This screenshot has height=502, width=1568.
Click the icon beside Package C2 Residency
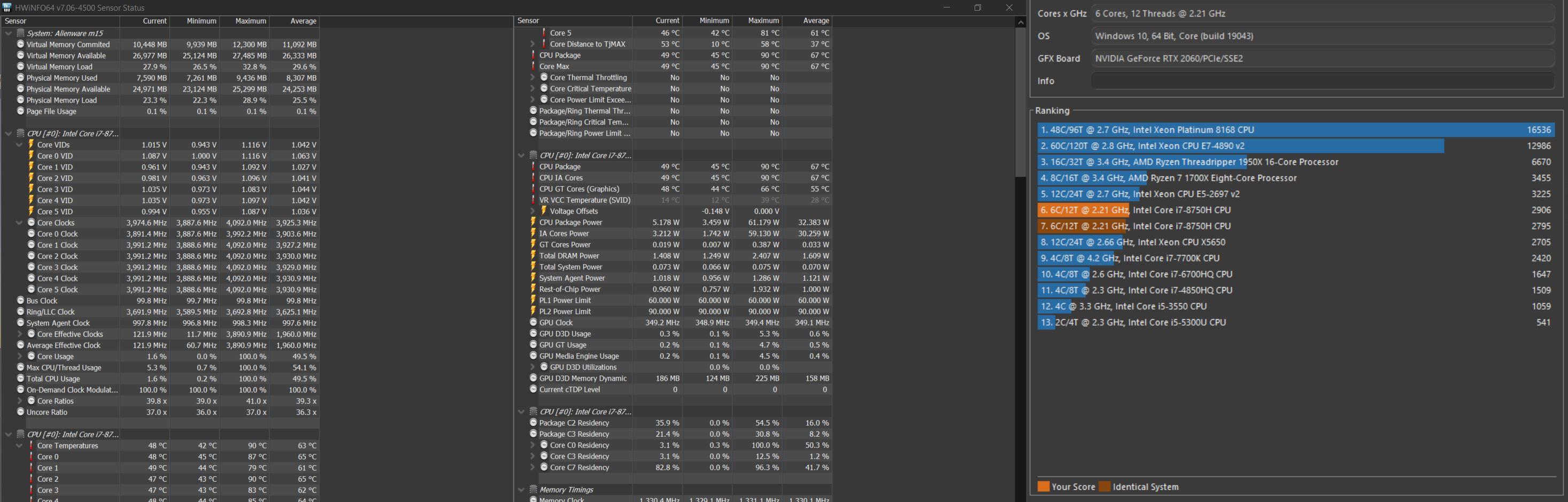[x=533, y=423]
